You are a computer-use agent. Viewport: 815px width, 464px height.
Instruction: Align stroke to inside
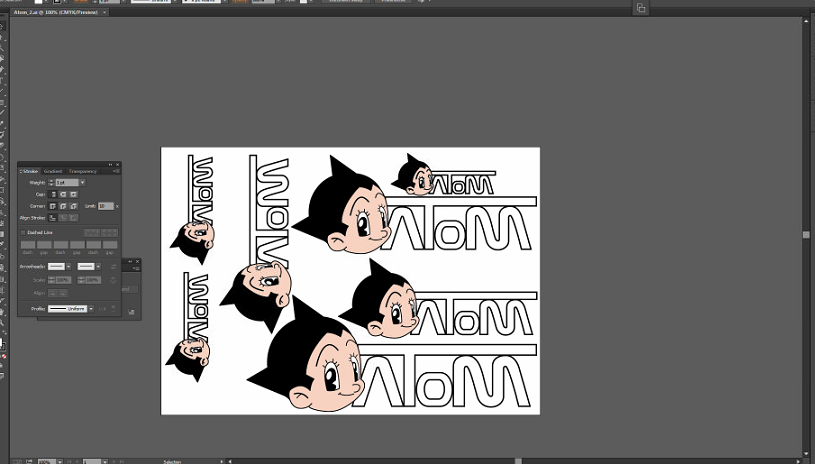pos(63,218)
